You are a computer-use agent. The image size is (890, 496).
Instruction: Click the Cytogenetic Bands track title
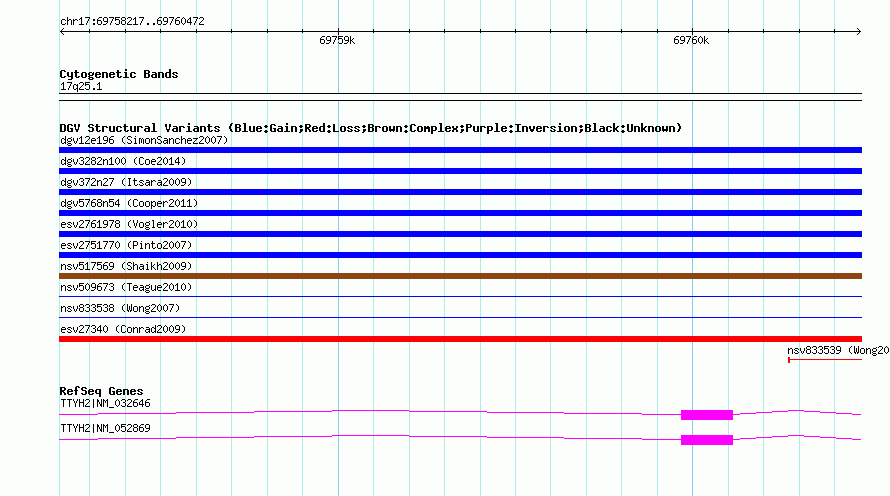(119, 74)
